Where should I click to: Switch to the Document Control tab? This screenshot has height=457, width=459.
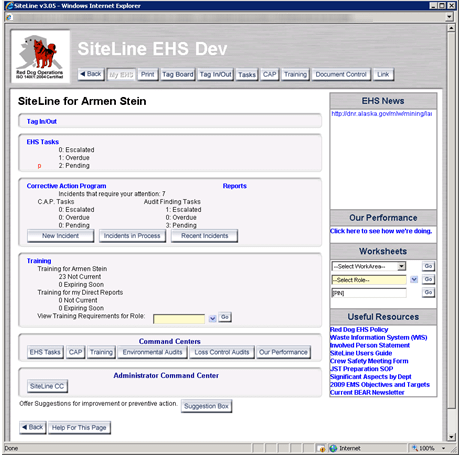coord(341,74)
